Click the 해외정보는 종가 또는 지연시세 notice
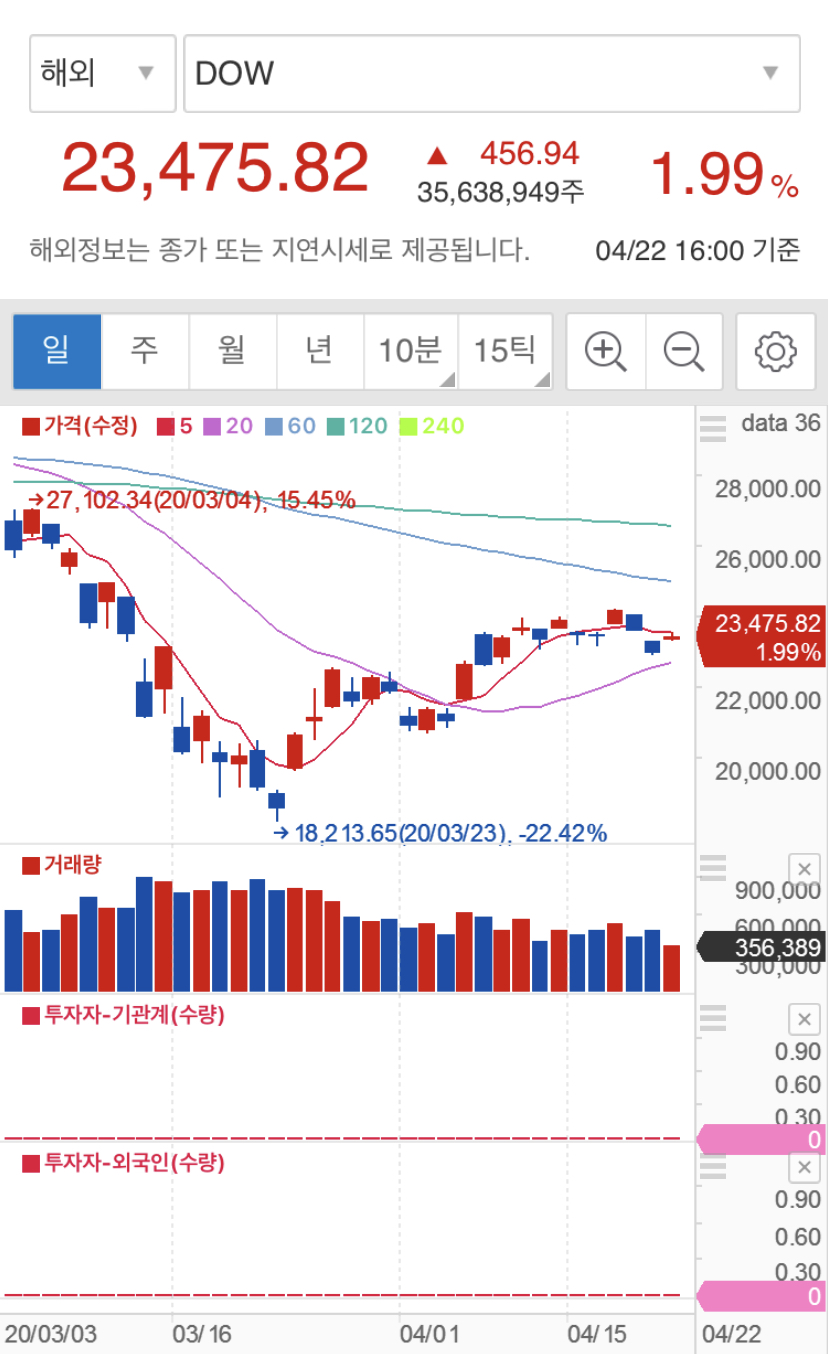 (x=279, y=250)
